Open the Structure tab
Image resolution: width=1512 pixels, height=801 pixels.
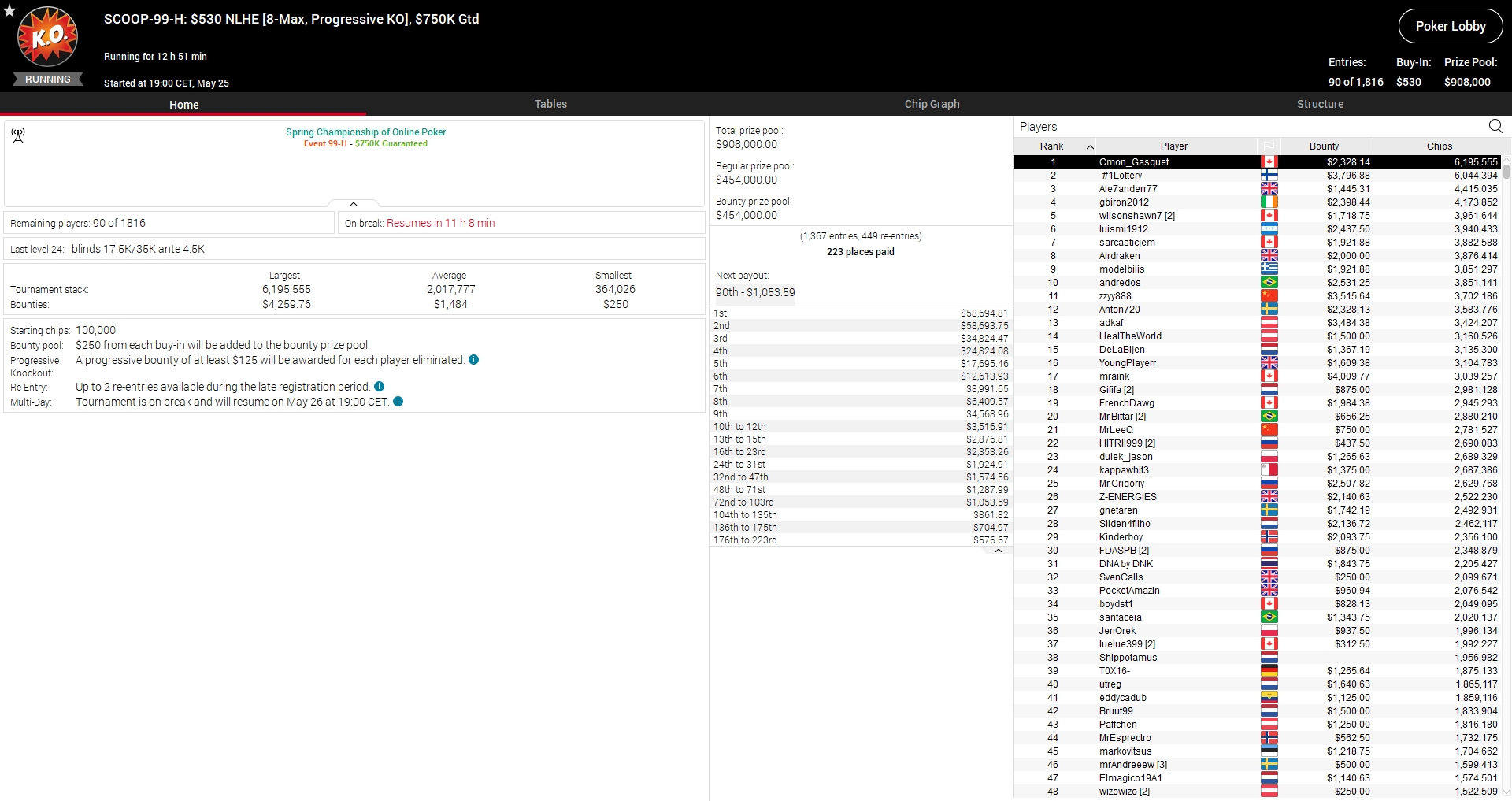click(1320, 104)
